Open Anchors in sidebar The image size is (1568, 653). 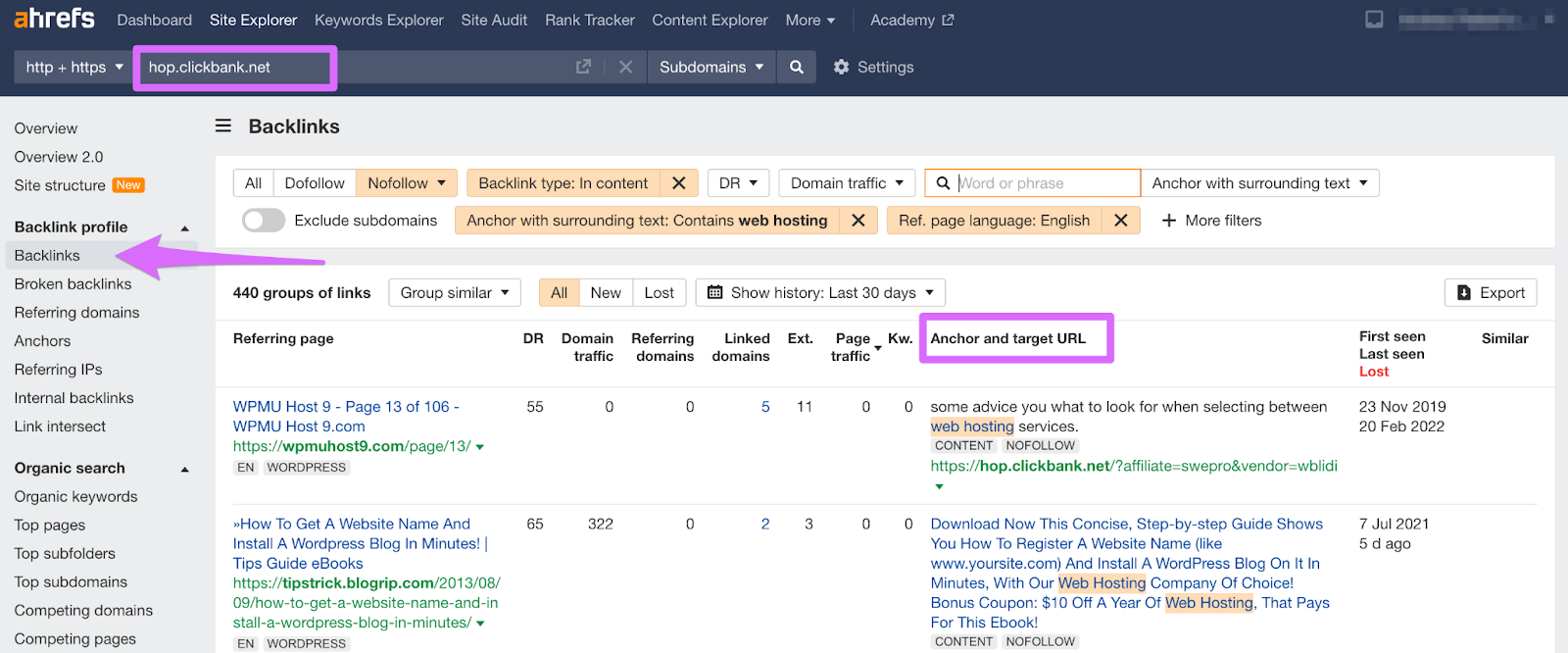[x=42, y=340]
